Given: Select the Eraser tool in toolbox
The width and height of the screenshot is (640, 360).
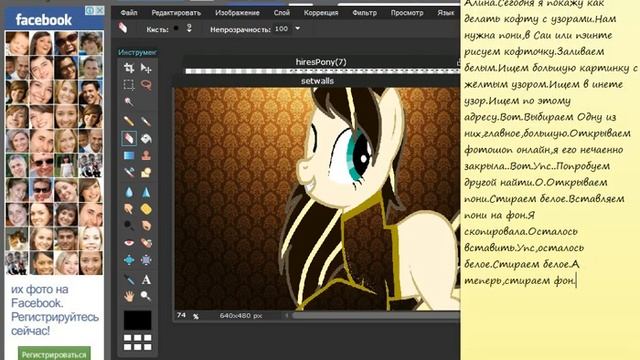Looking at the screenshot, I should (129, 138).
